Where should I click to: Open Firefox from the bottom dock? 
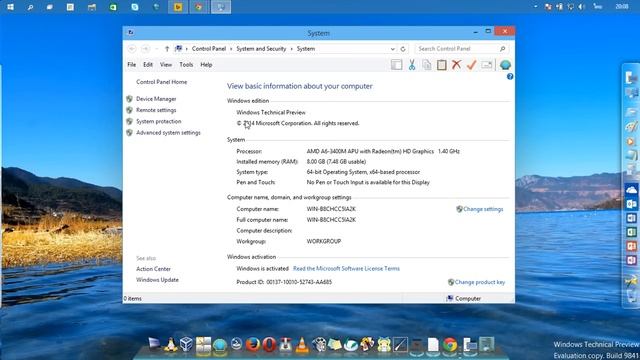253,344
